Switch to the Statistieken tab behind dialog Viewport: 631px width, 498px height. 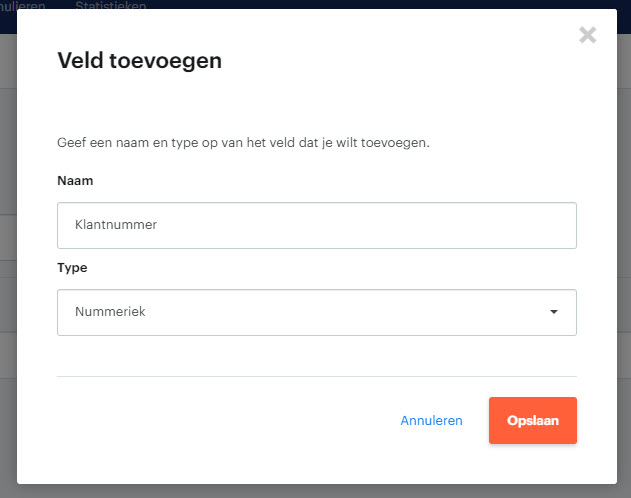coord(111,5)
